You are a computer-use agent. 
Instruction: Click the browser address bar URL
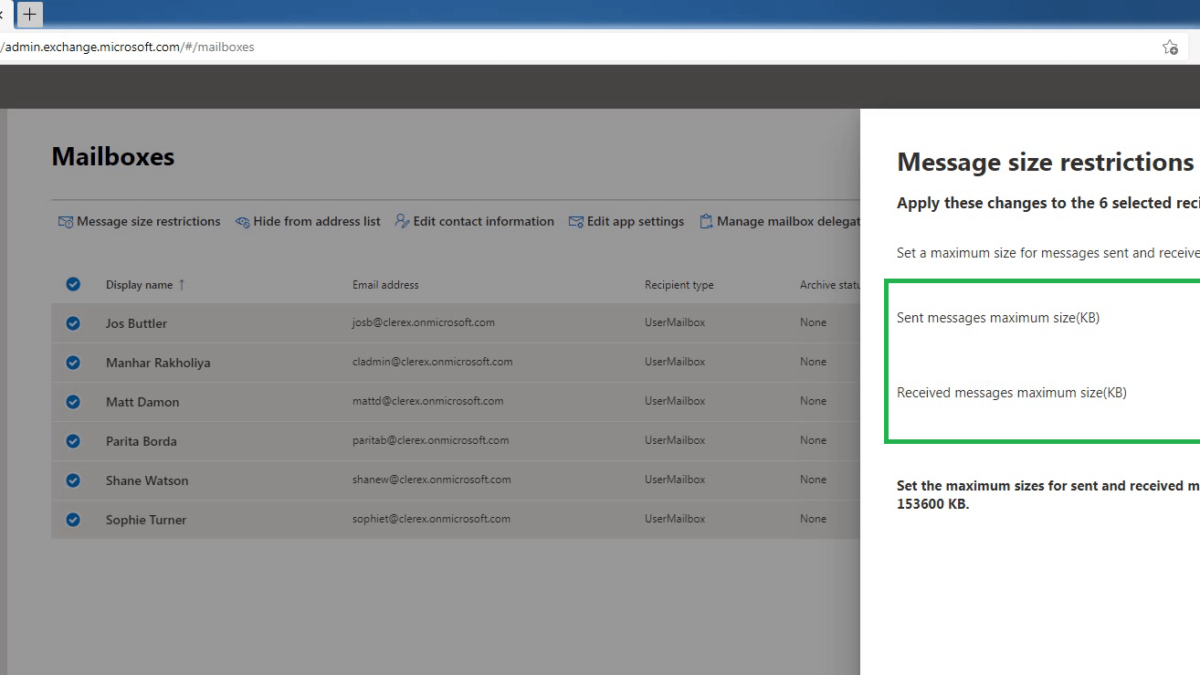[130, 47]
